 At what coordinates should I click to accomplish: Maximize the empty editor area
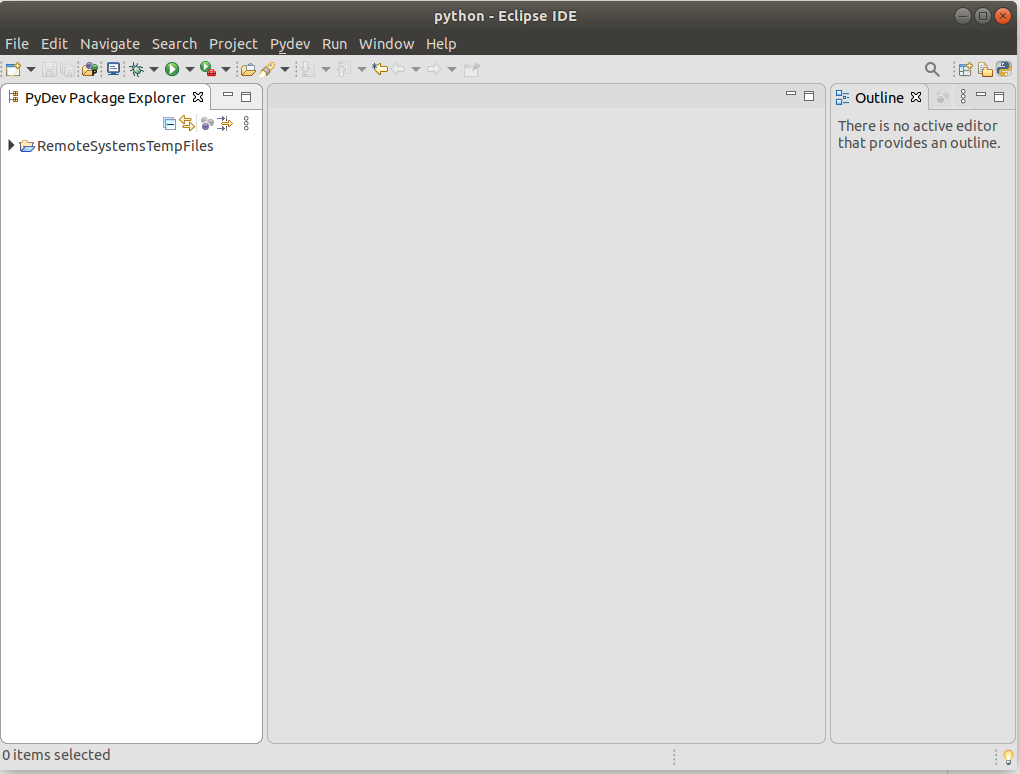(x=809, y=96)
